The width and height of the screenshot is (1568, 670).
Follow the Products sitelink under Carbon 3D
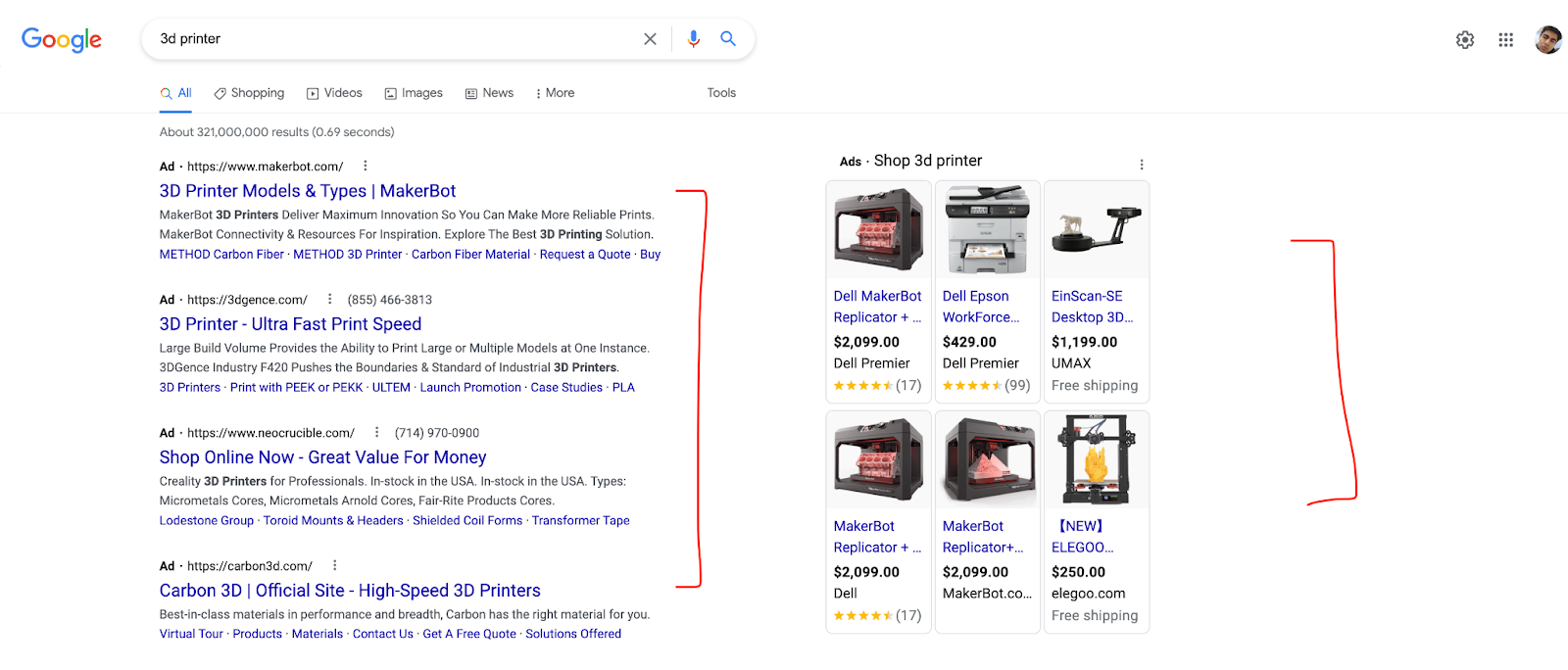[x=258, y=635]
